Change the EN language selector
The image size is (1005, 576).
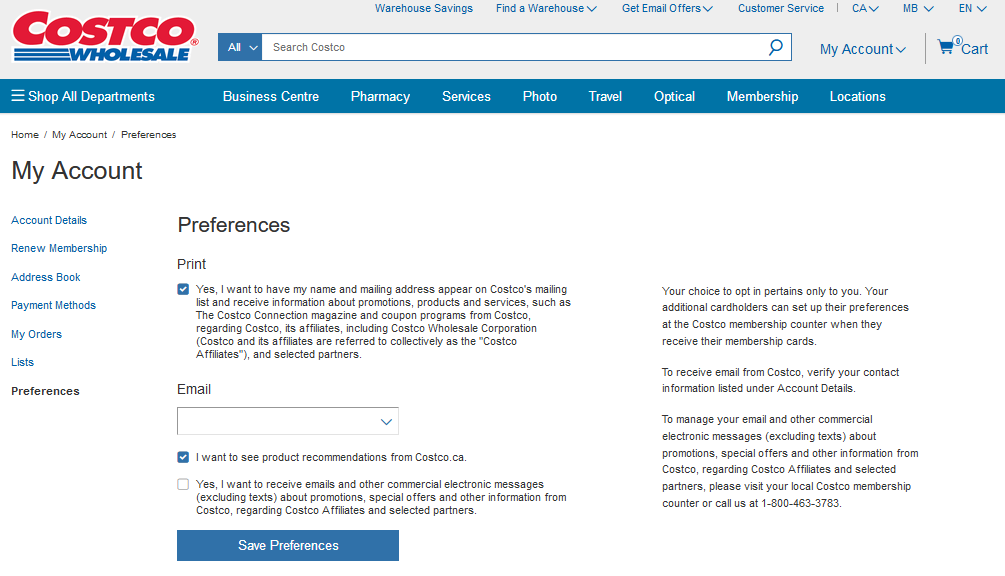click(972, 8)
